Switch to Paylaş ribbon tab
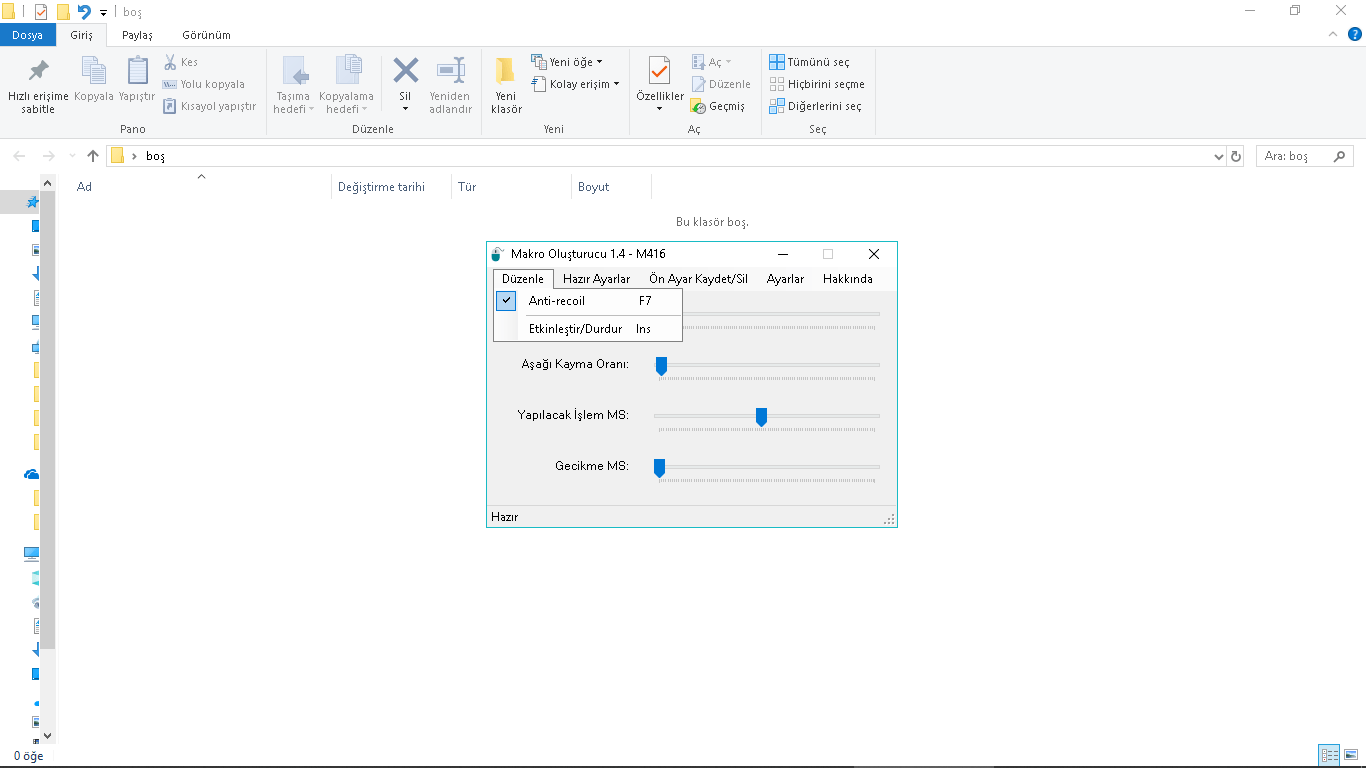The width and height of the screenshot is (1366, 768). click(x=137, y=35)
